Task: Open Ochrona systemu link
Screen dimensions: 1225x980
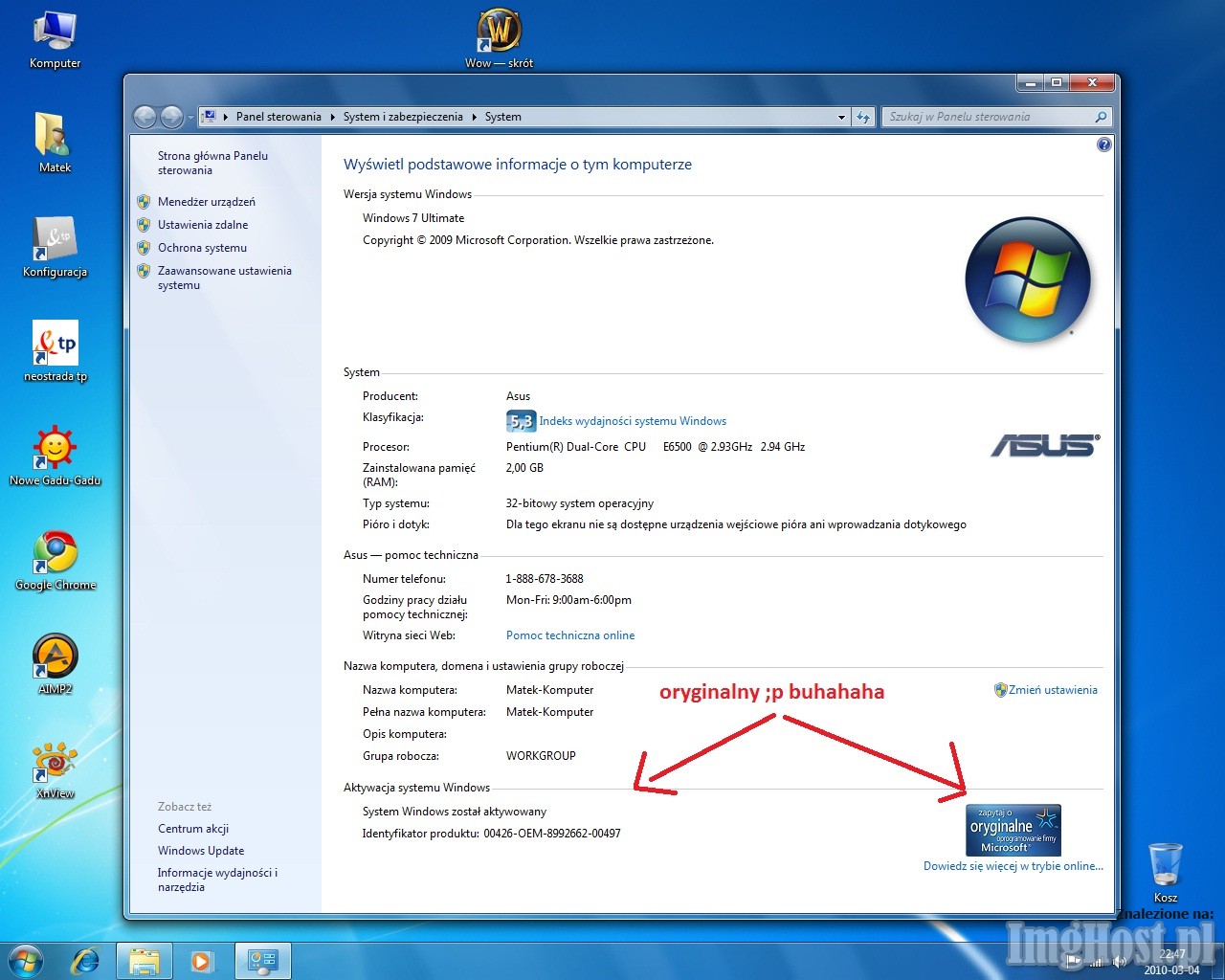Action: pos(202,248)
